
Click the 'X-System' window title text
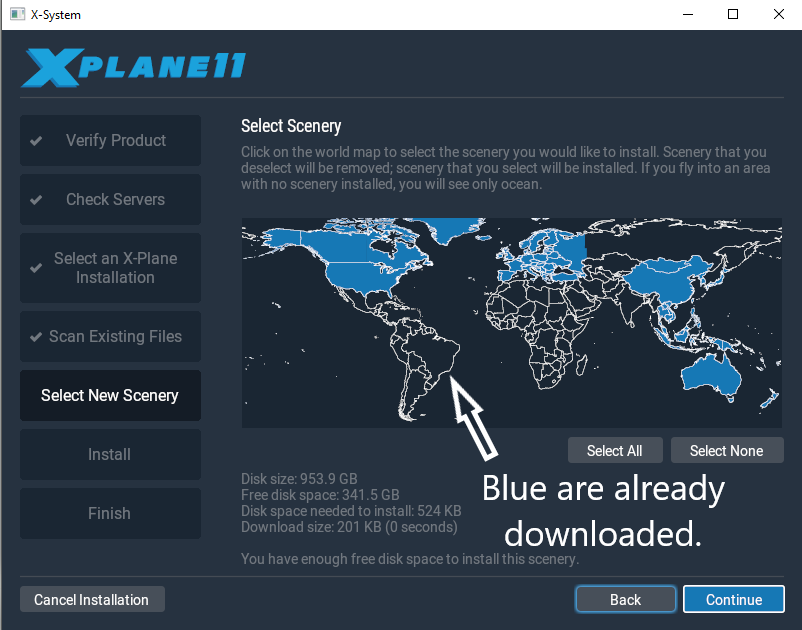coord(56,15)
